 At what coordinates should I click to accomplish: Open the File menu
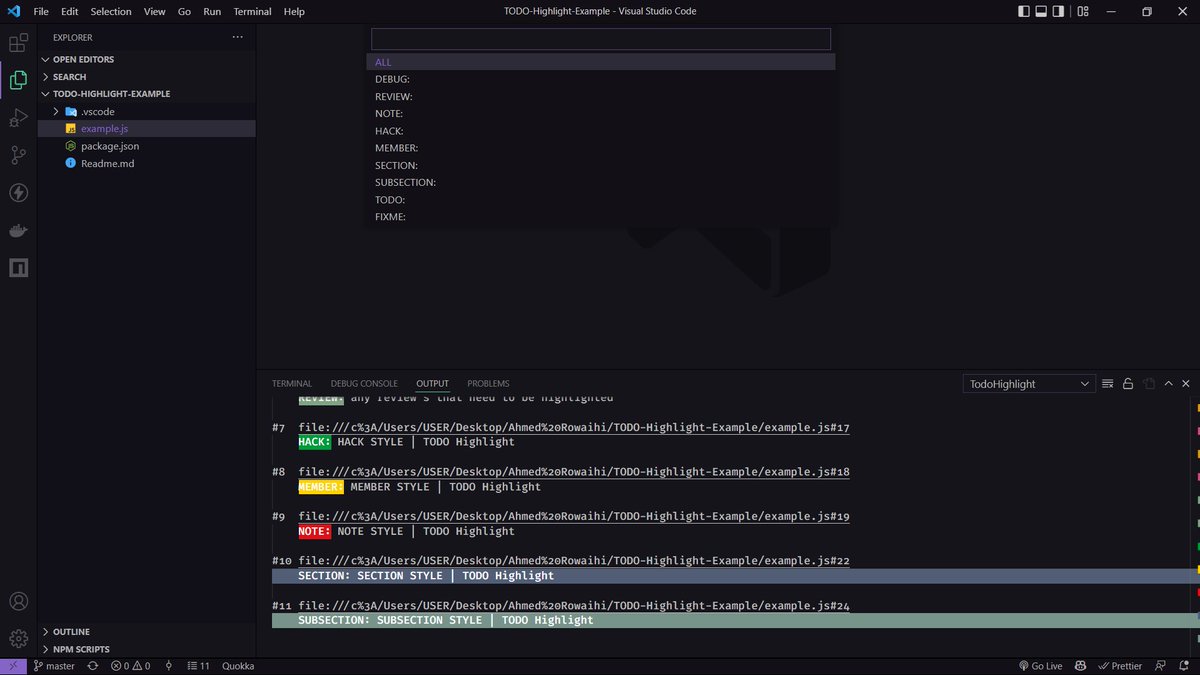coord(40,12)
